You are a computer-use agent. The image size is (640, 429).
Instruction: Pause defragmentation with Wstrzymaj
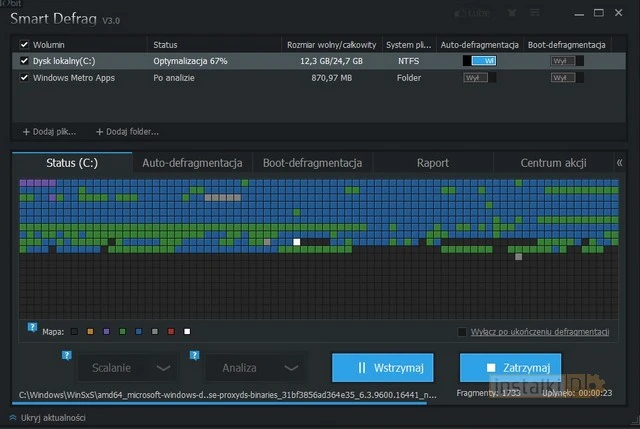382,368
